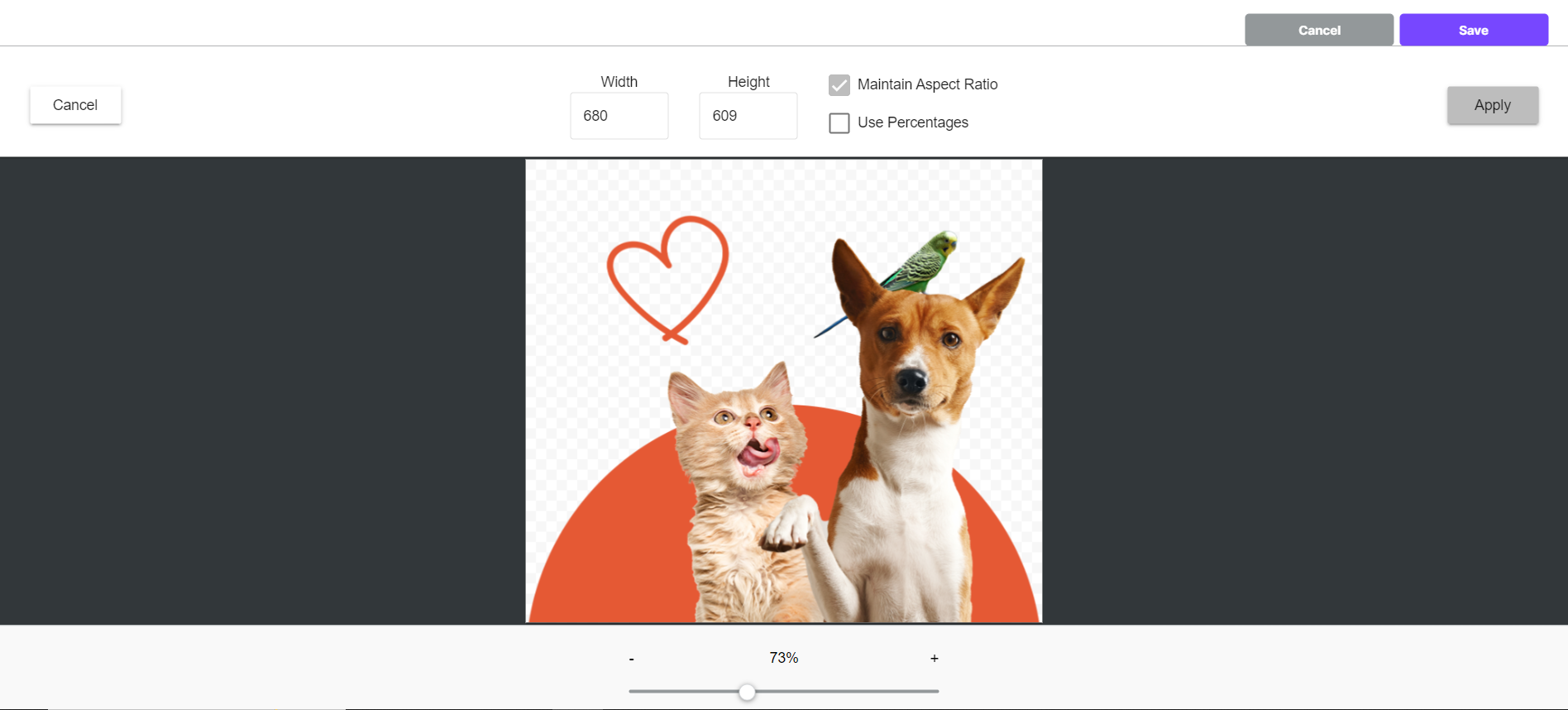Click the Height input field showing 609

[748, 116]
